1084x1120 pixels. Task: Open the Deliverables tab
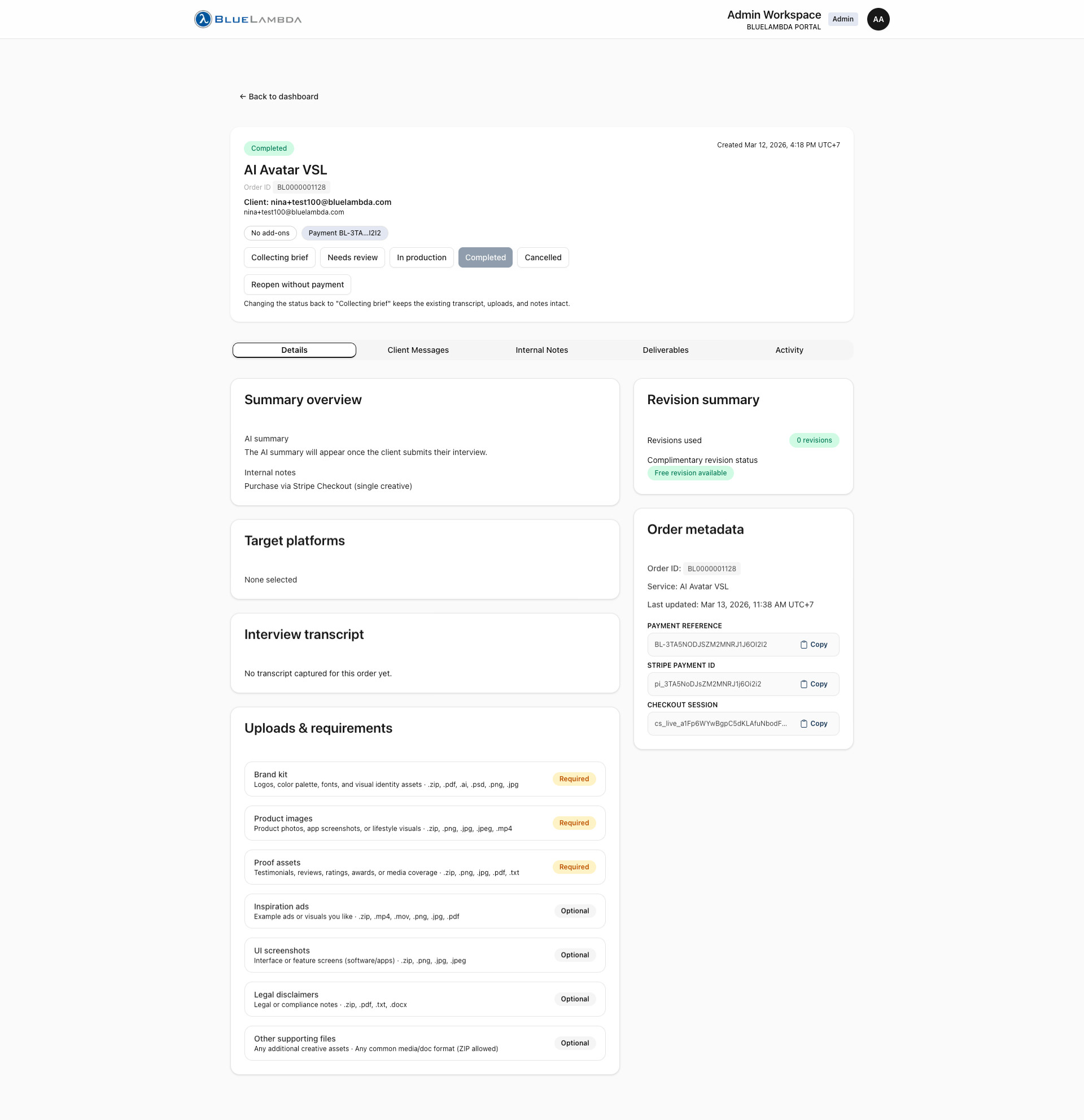click(666, 349)
